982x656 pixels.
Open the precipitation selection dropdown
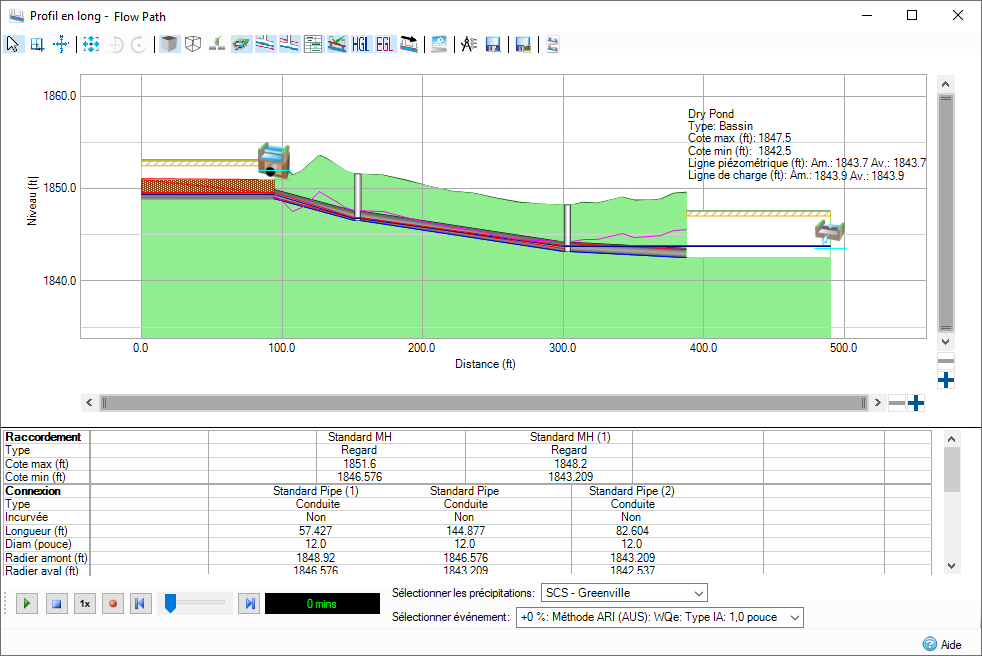[x=623, y=593]
